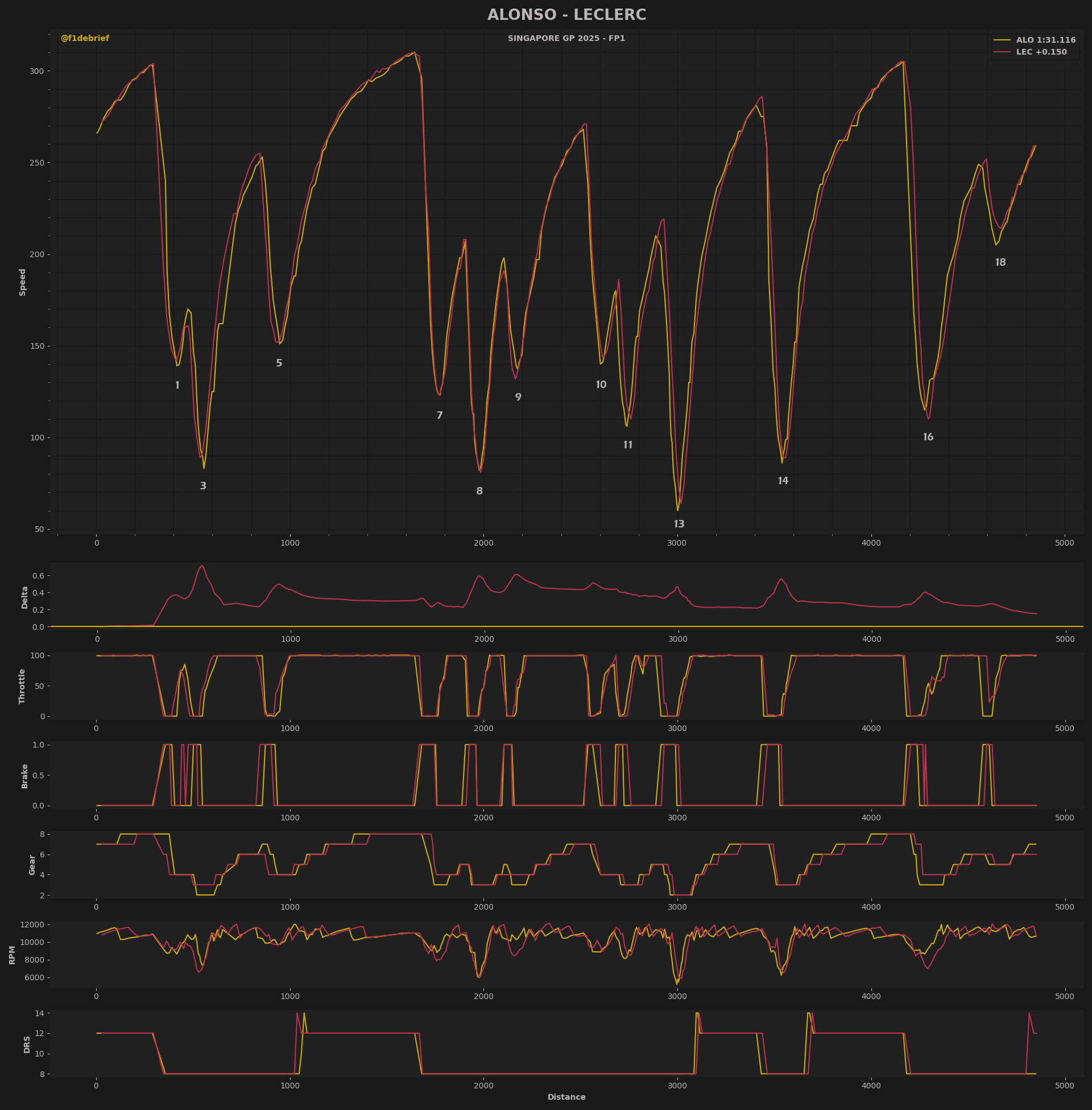Click the corner 1 marker label
The height and width of the screenshot is (1110, 1092).
[x=177, y=386]
